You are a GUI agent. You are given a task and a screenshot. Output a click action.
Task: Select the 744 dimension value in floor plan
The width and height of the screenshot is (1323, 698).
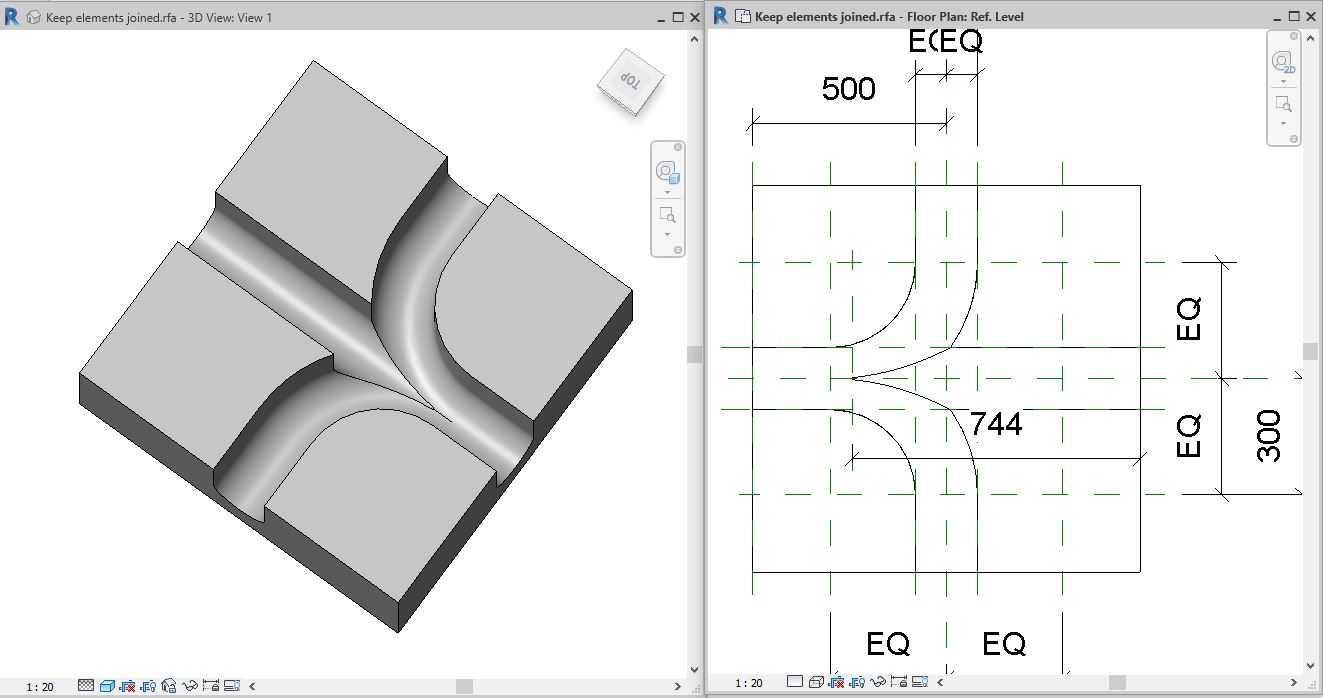(996, 424)
